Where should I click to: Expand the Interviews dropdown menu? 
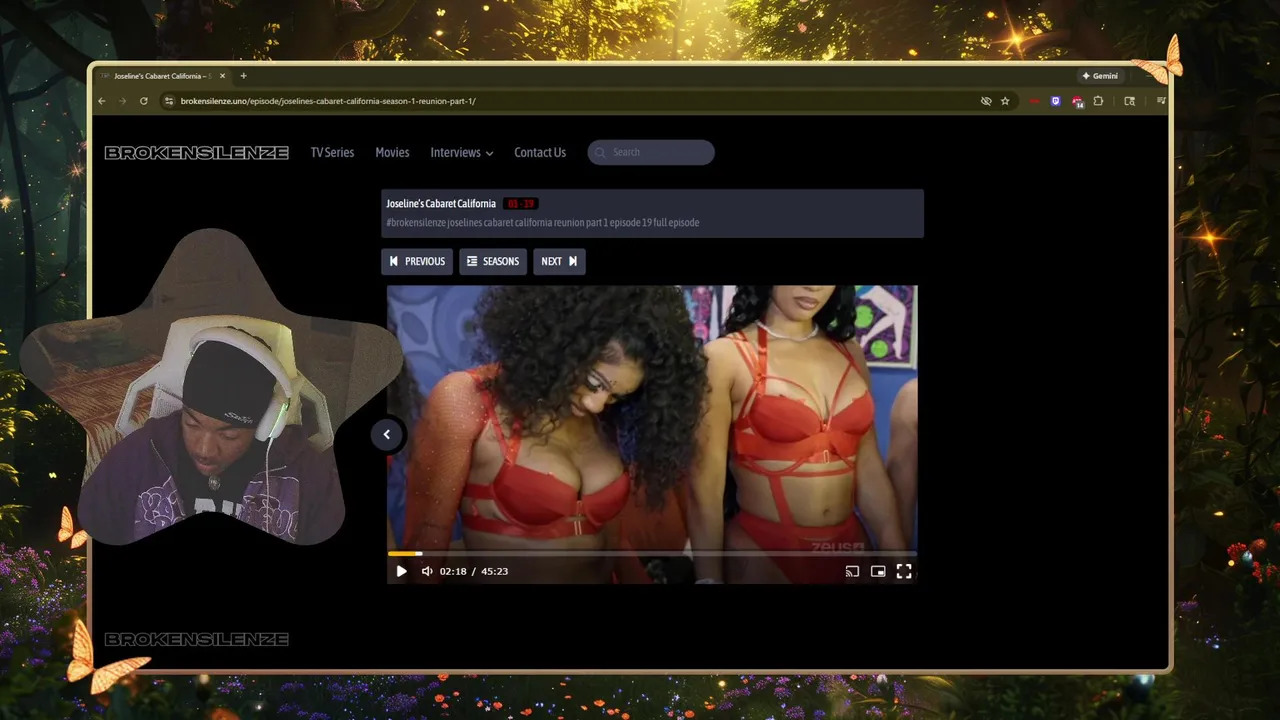tap(462, 152)
